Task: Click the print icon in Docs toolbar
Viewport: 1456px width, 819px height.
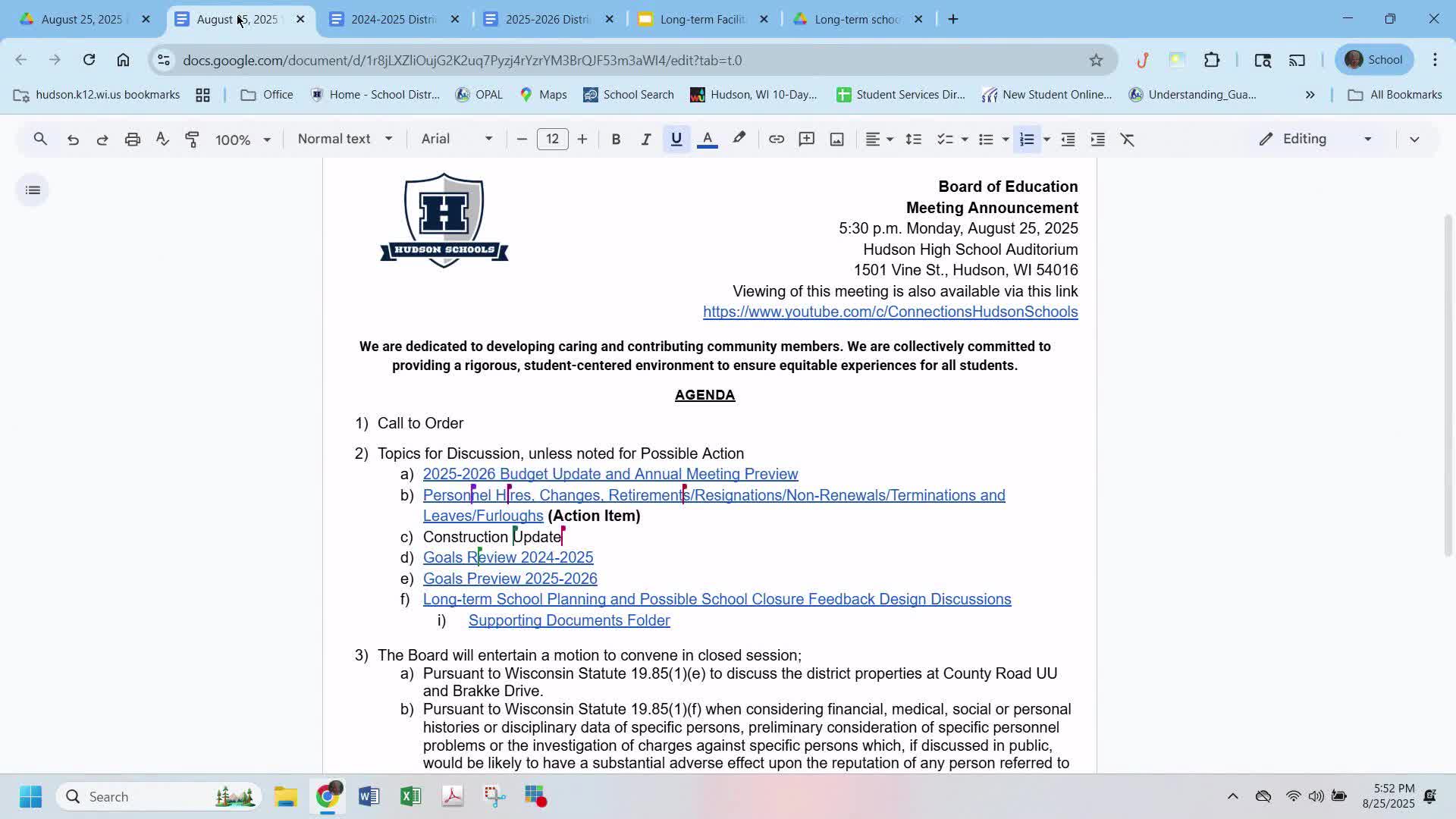Action: 133,140
